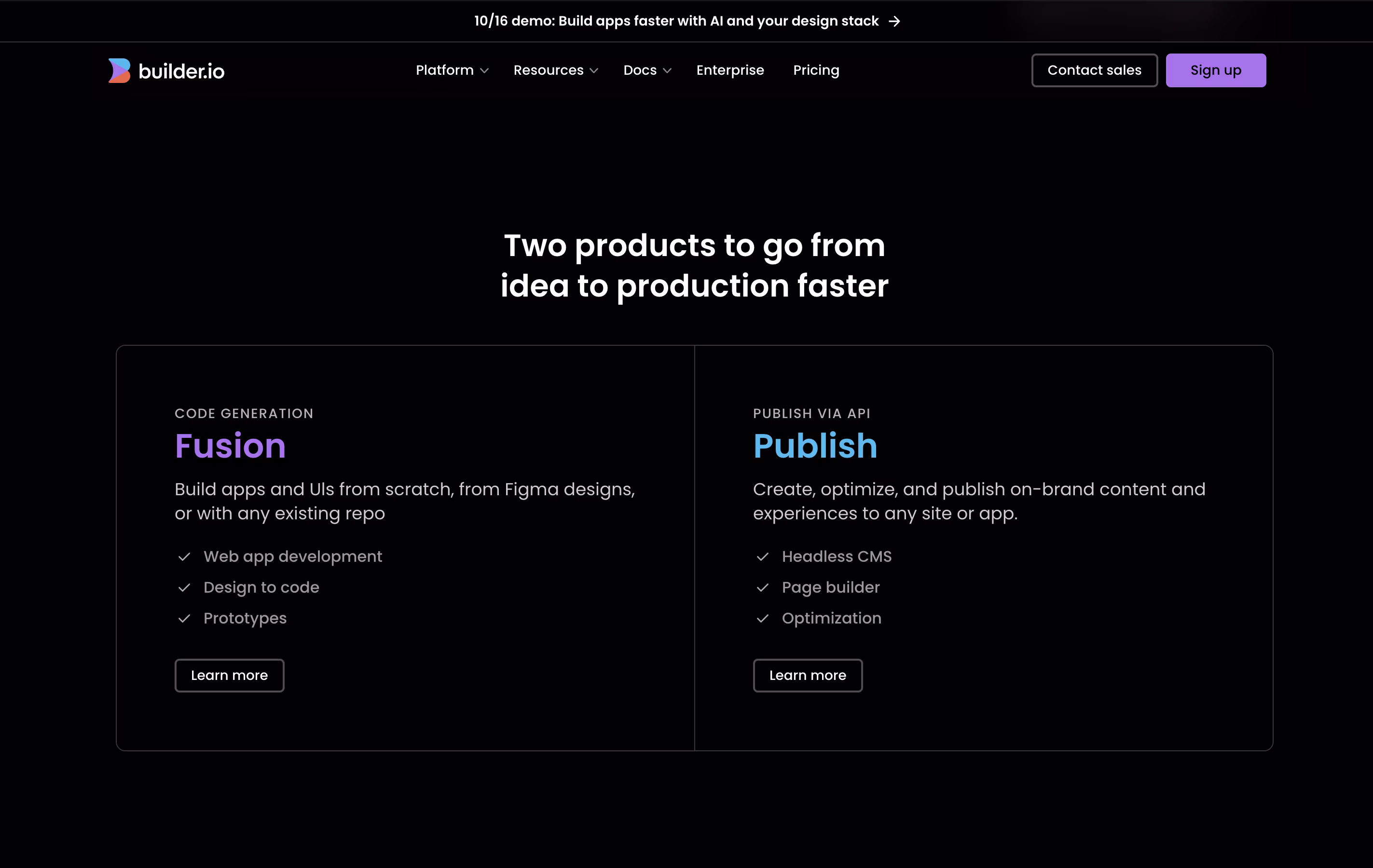Click the announcement banner arrow icon
Image resolution: width=1373 pixels, height=868 pixels.
click(x=894, y=21)
